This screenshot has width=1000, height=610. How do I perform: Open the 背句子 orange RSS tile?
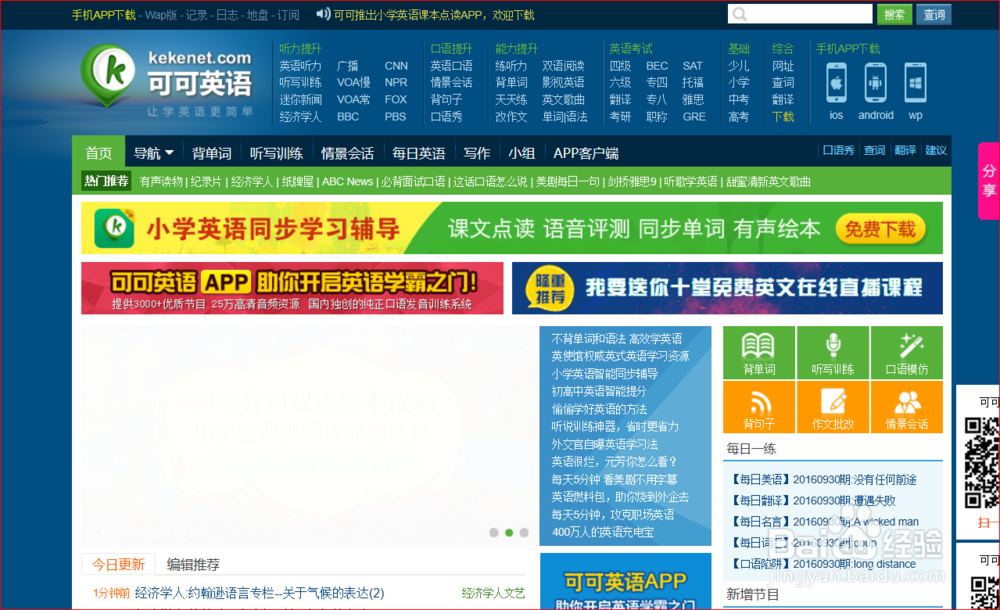tap(758, 408)
